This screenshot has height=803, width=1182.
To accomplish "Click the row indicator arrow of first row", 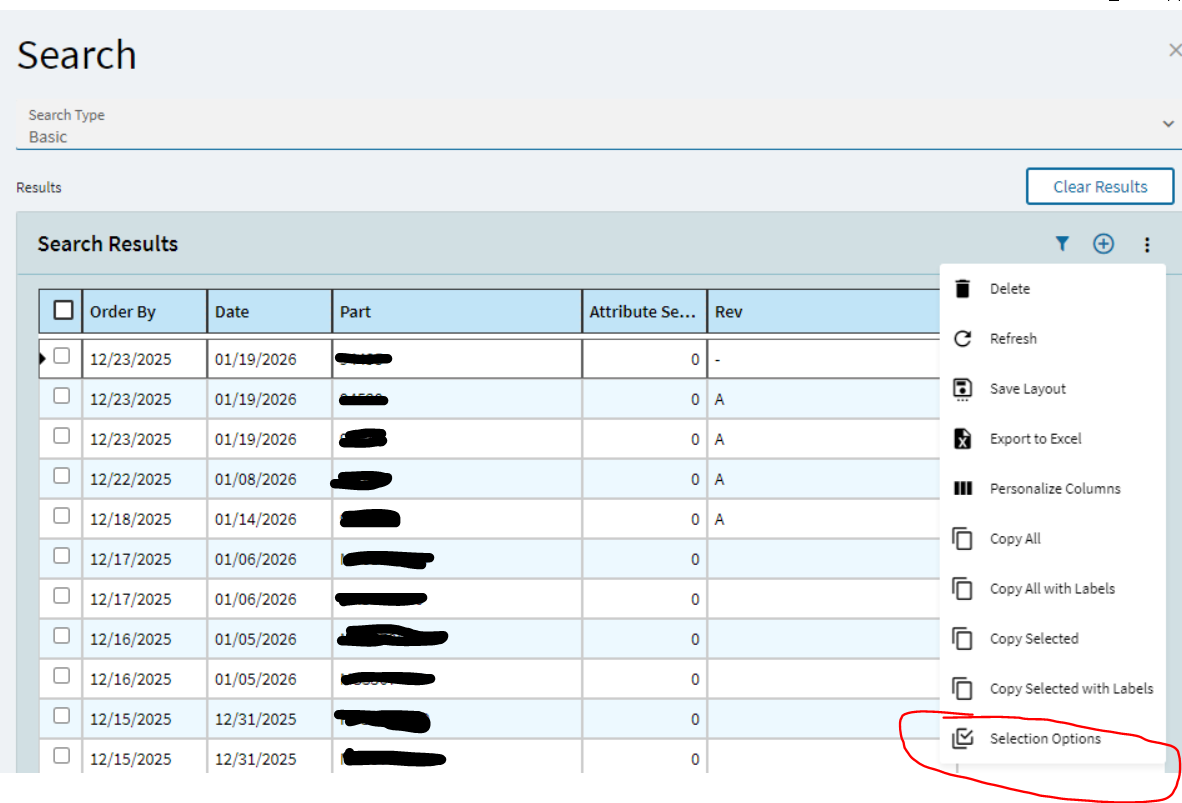I will (43, 358).
